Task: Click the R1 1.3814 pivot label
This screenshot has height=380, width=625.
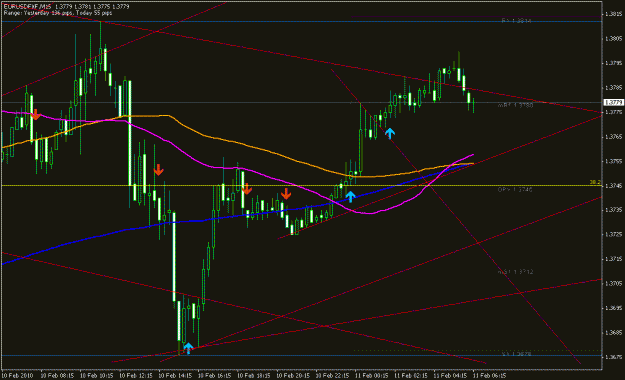Action: tap(516, 20)
